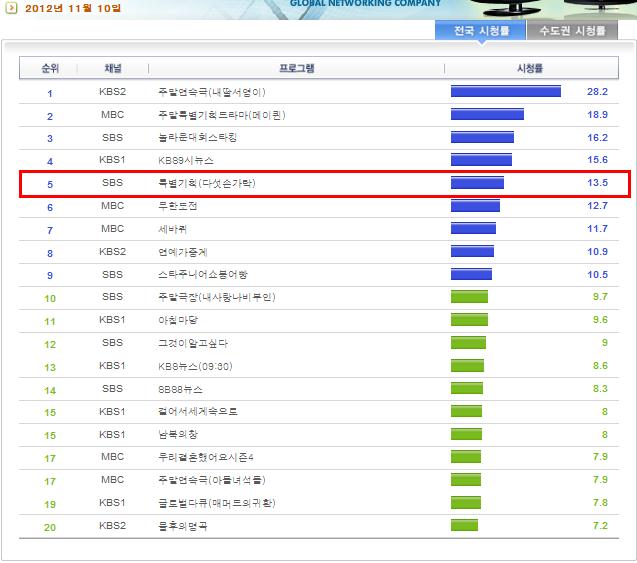Click rank number 3
Screen dimensions: 637x563
[50, 139]
